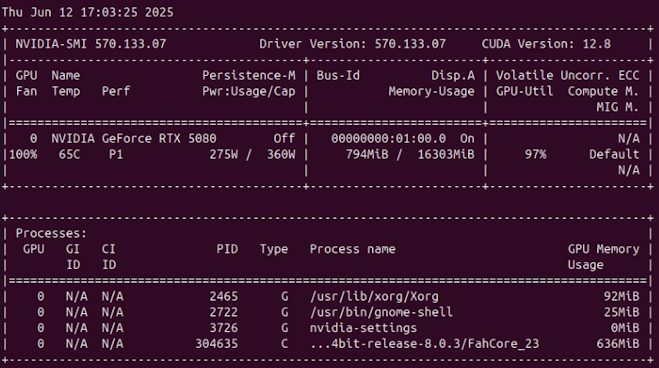659x368 pixels.
Task: Click the power cap value 360W
Action: 281,155
